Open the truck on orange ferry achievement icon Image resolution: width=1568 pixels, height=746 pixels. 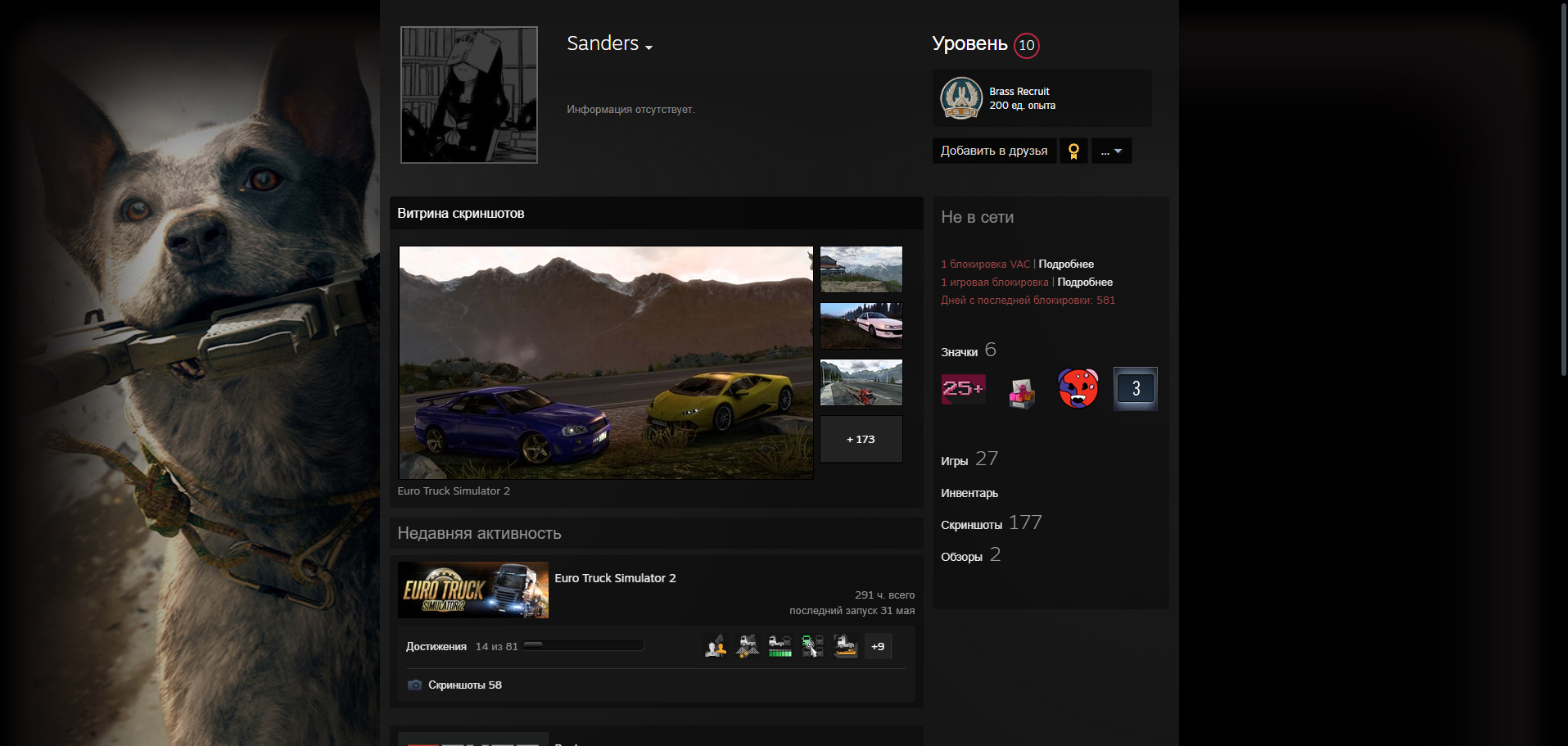point(845,646)
